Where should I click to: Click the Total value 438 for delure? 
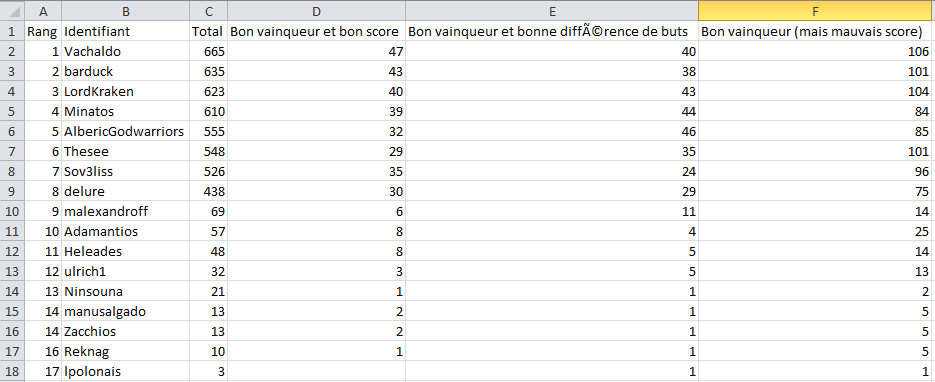tap(208, 191)
